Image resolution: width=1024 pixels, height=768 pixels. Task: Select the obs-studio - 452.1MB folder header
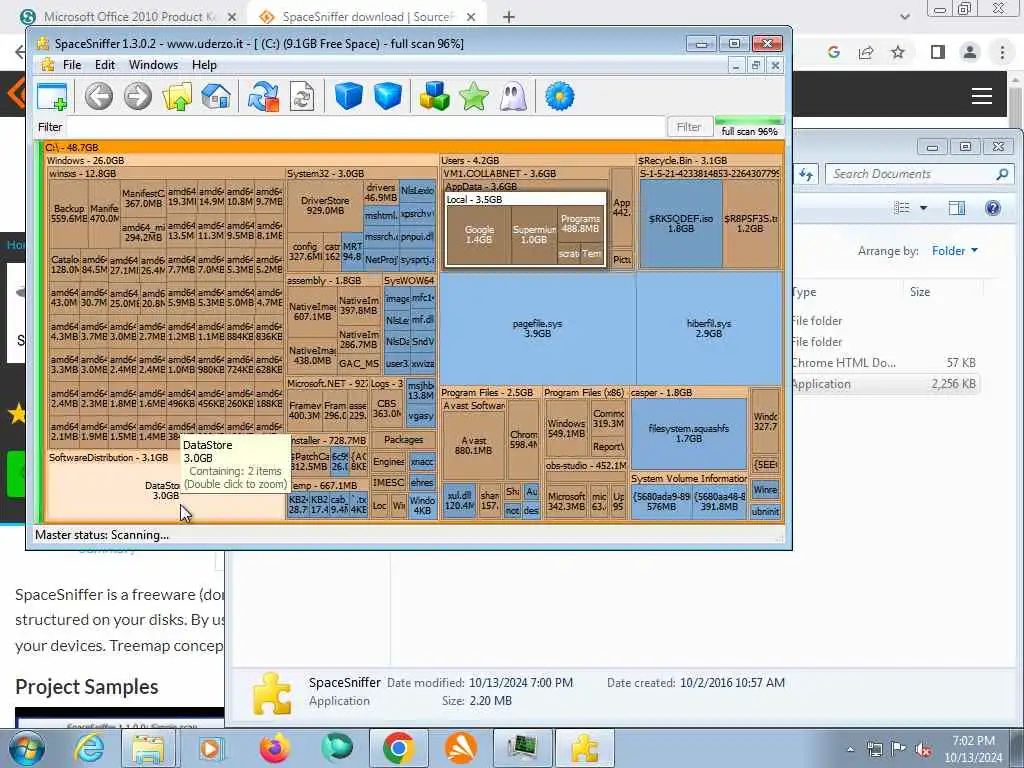coord(586,466)
